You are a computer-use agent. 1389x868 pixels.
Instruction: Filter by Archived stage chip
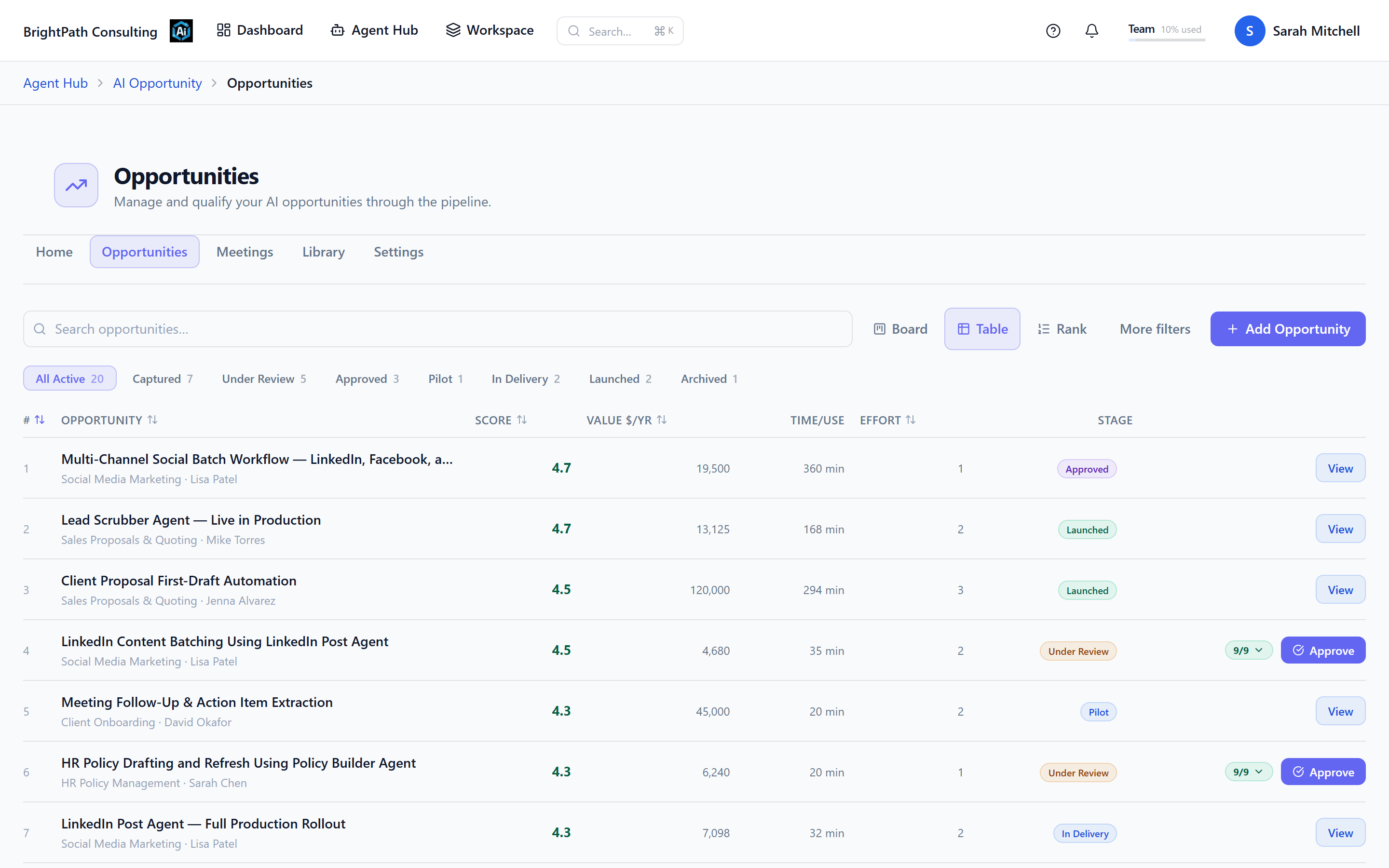[x=709, y=379]
